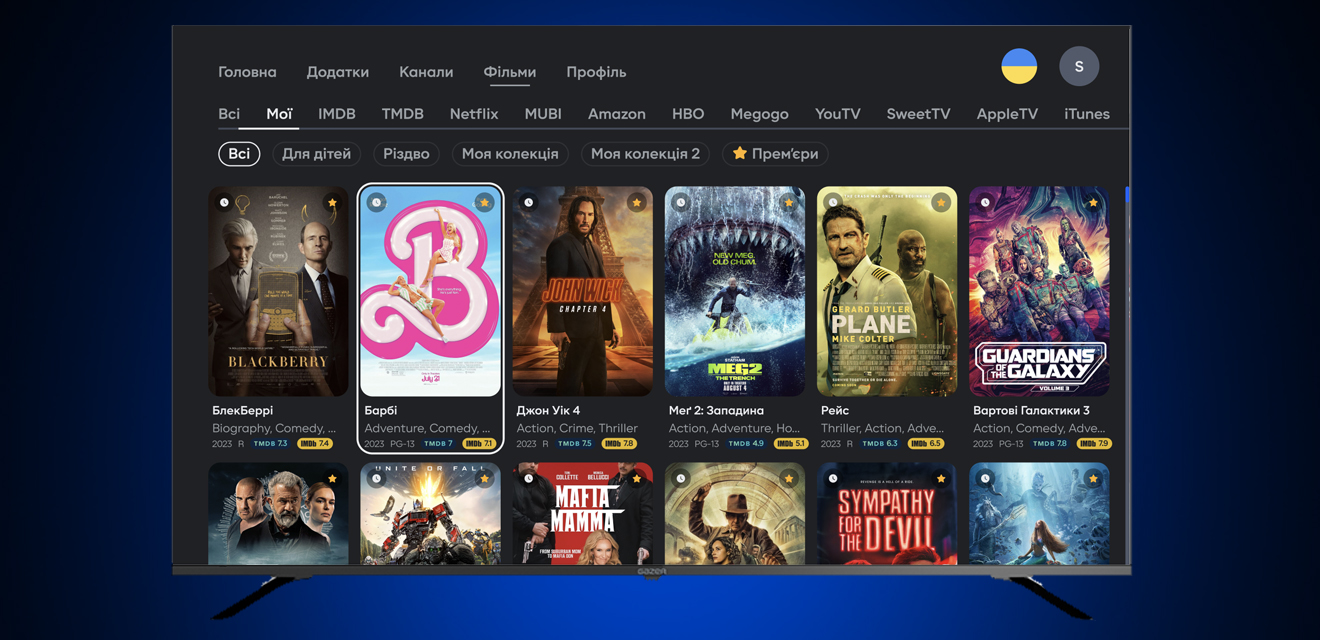Open the Plane movie poster
The image size is (1320, 640).
pyautogui.click(x=887, y=291)
